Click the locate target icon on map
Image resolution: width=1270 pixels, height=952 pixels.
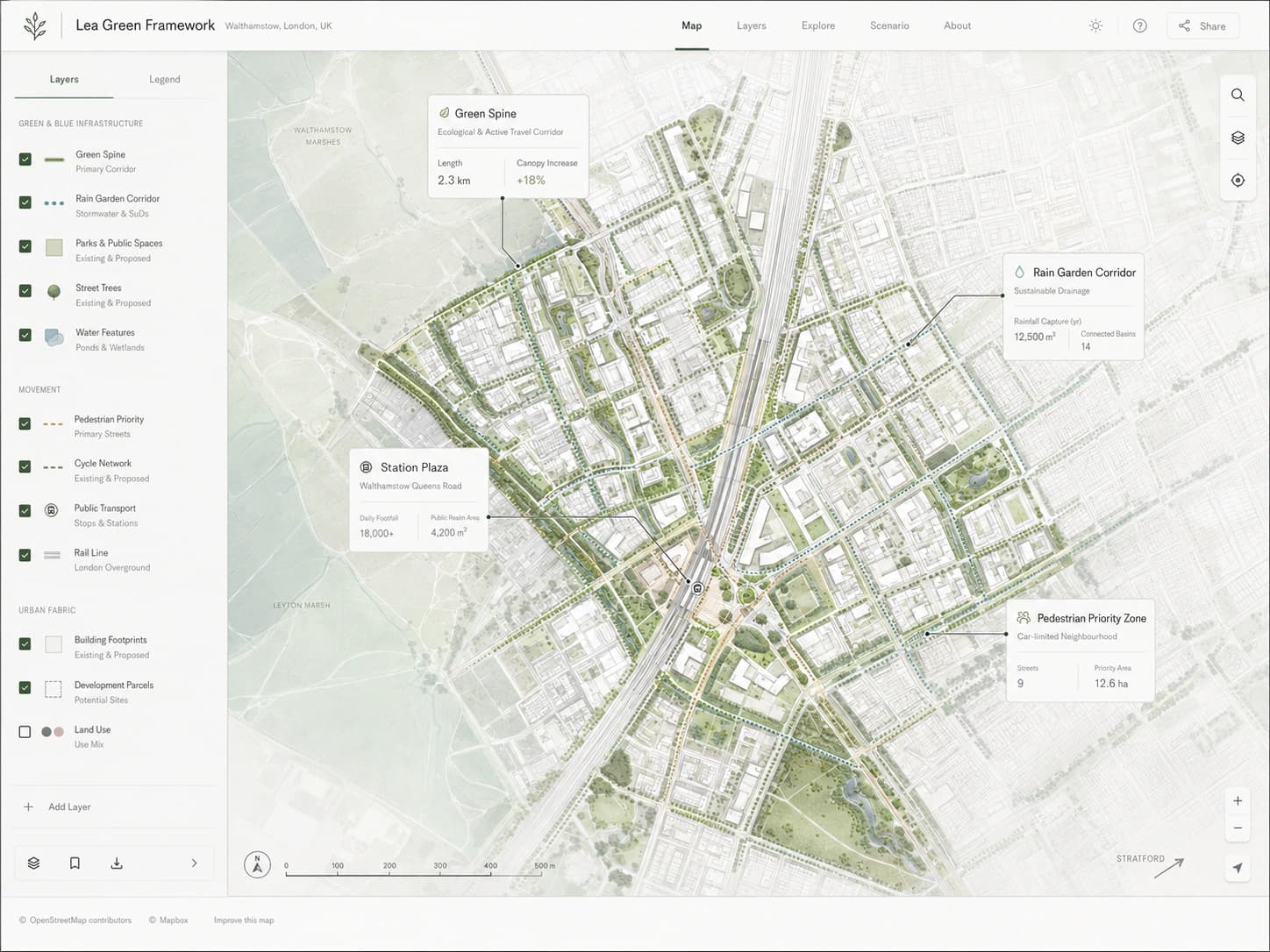click(1238, 181)
